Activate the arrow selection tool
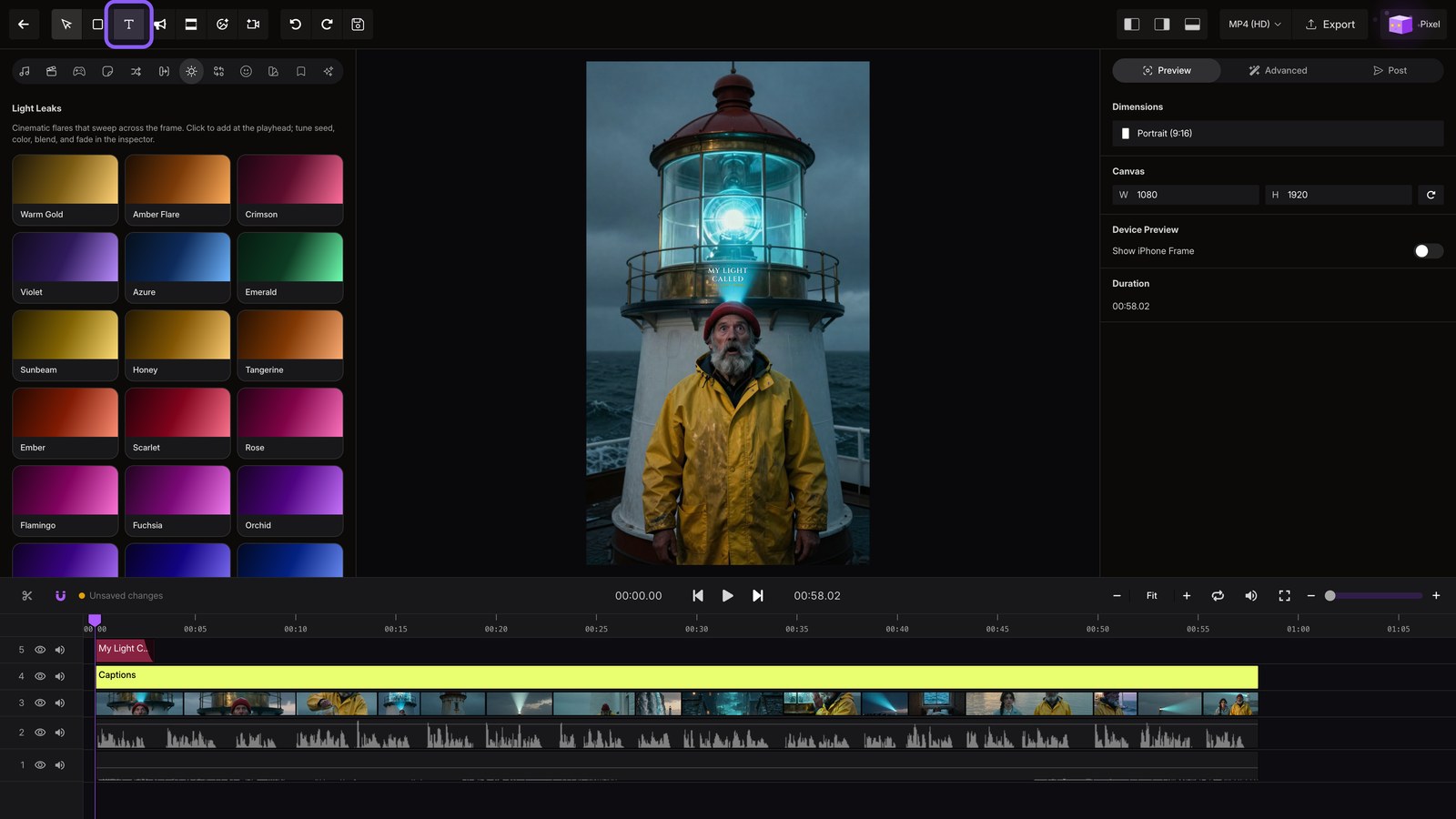Screen dimensions: 1456x819 (x=66, y=25)
